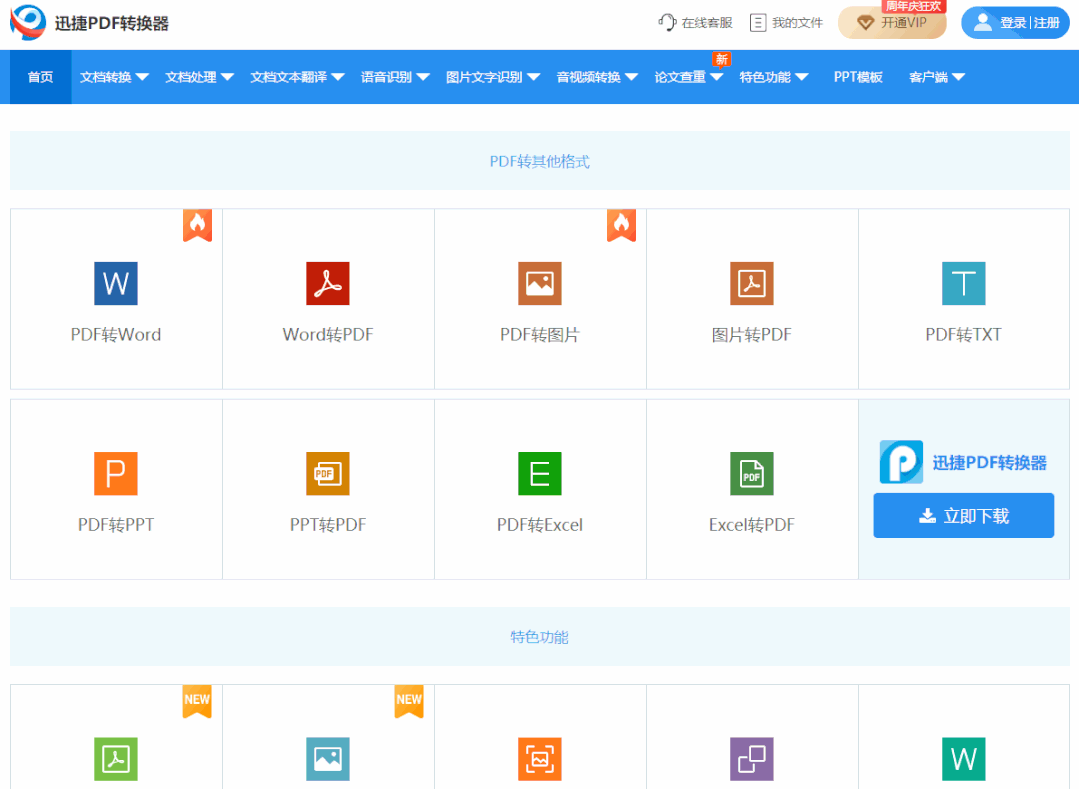Select the PPT转PDF icon
This screenshot has width=1079, height=789.
pos(328,473)
